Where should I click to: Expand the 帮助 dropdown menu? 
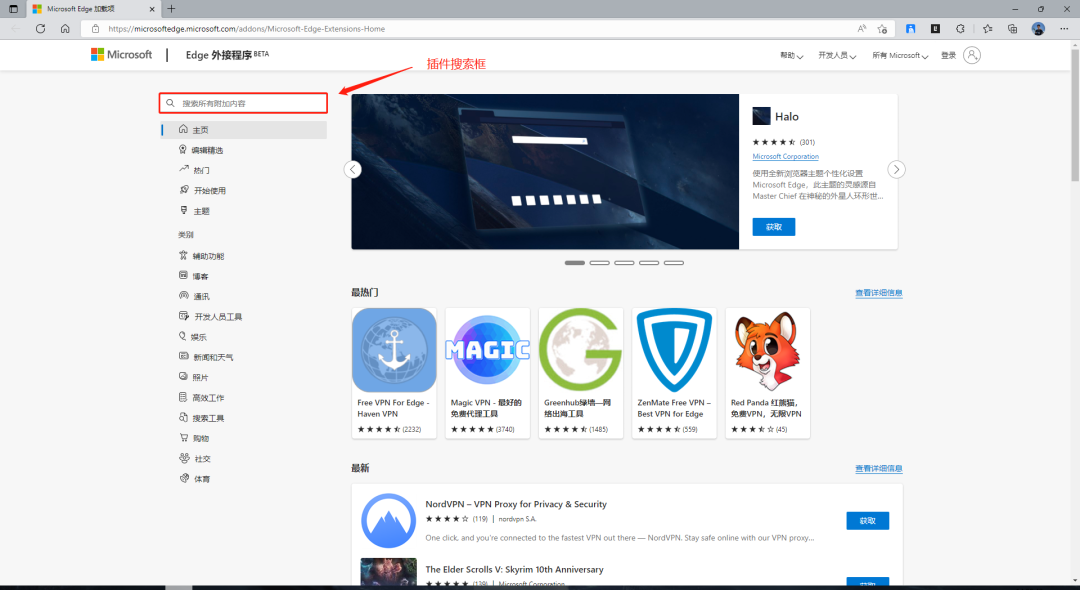click(791, 56)
